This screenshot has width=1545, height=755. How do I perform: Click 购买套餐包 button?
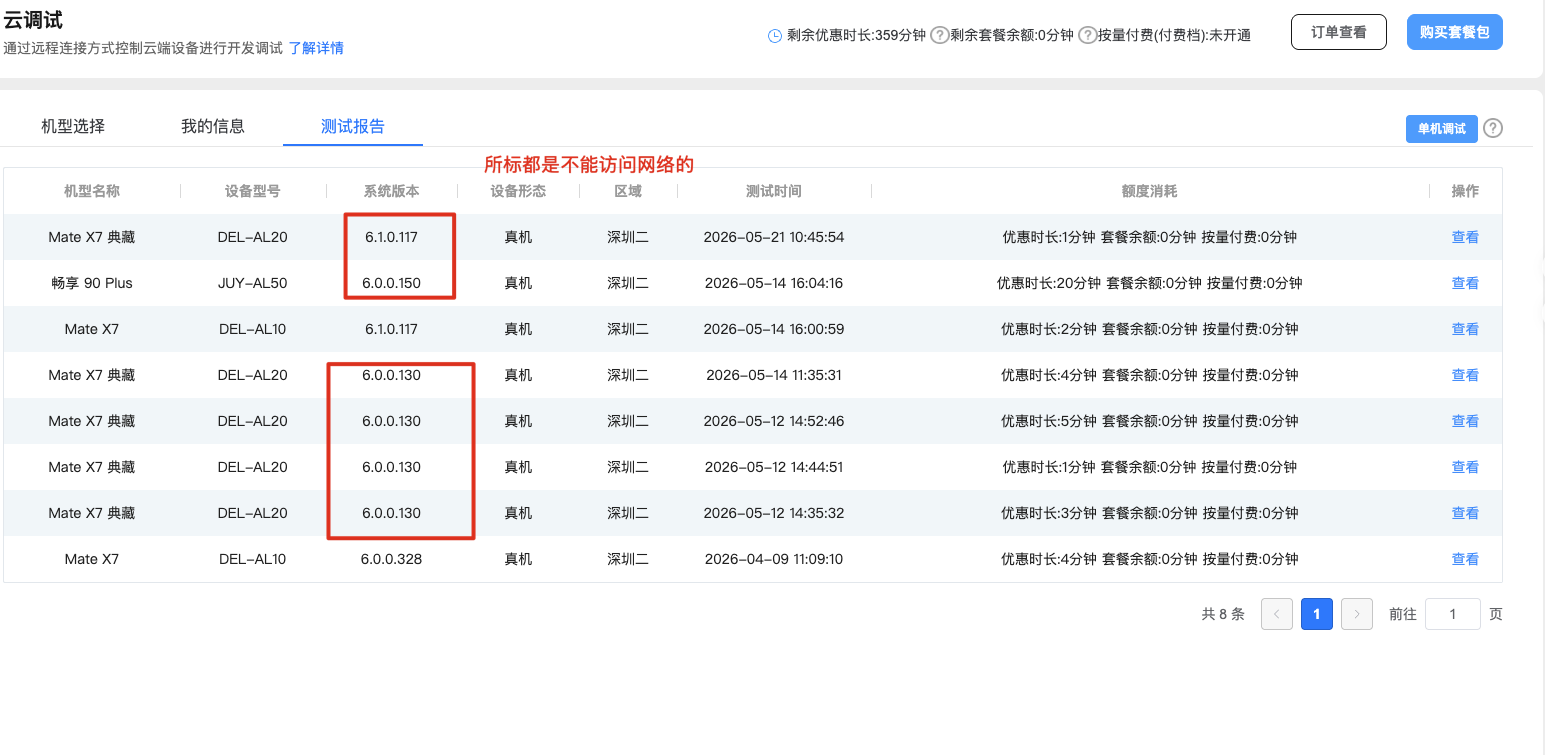pyautogui.click(x=1455, y=32)
